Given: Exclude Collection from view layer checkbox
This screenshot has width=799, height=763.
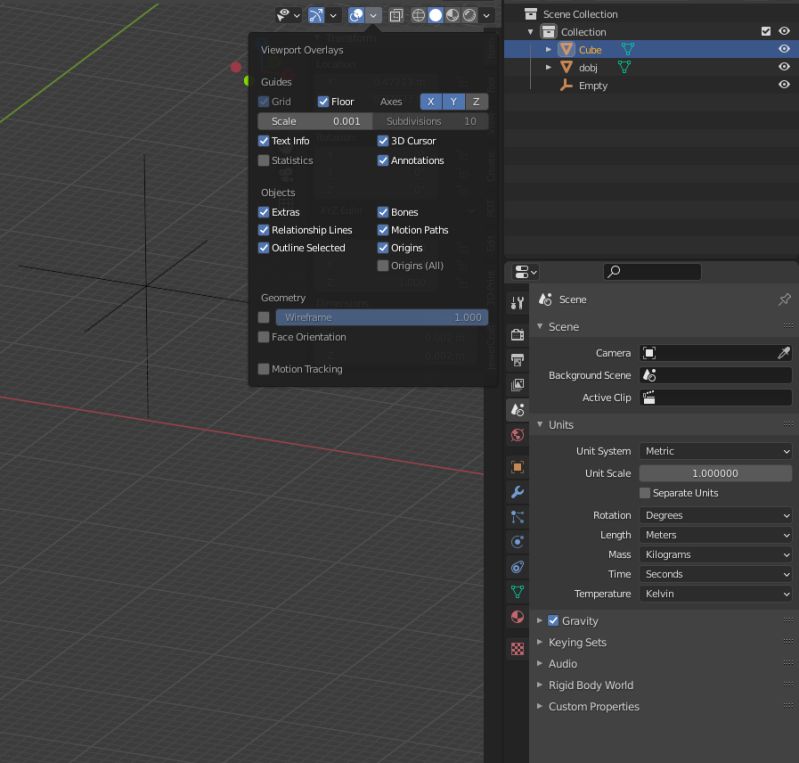Looking at the screenshot, I should [765, 32].
